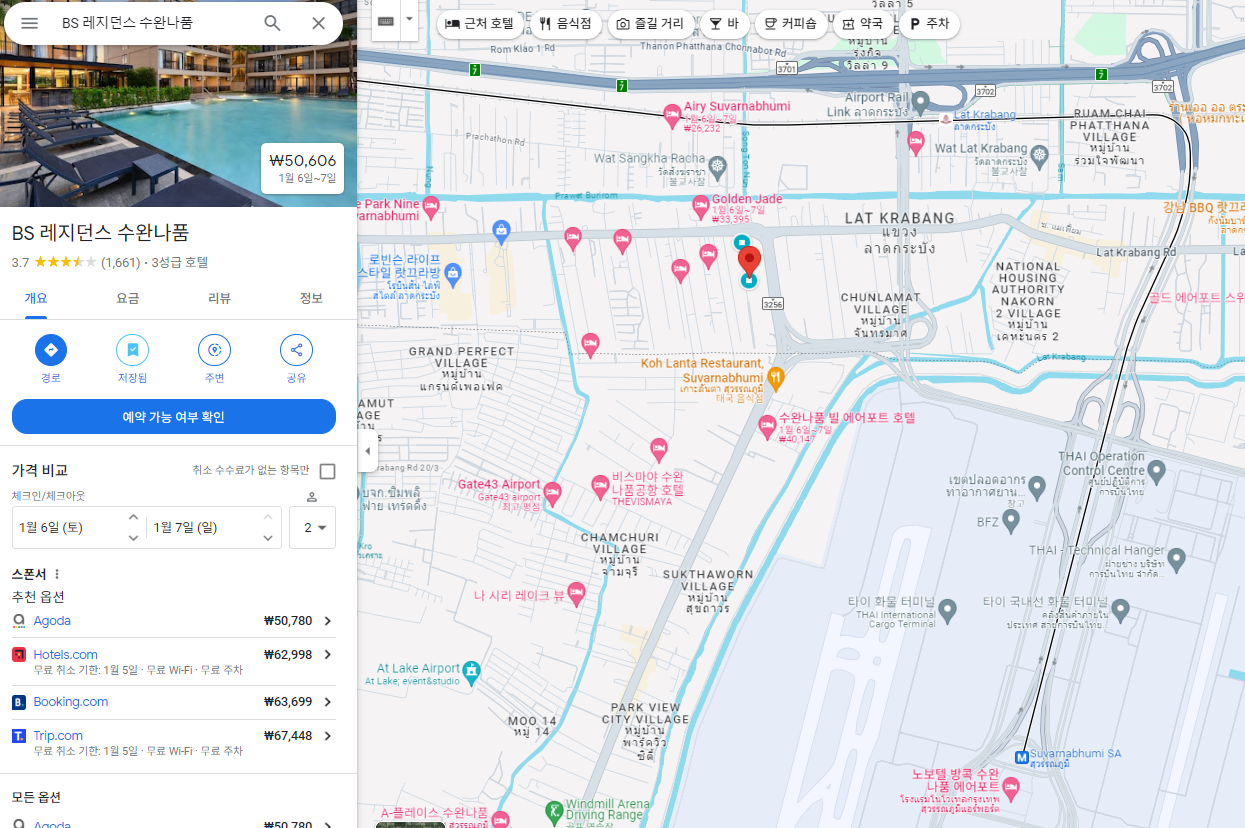Decrease check-out date with down arrow
The image size is (1245, 828).
pyautogui.click(x=267, y=538)
